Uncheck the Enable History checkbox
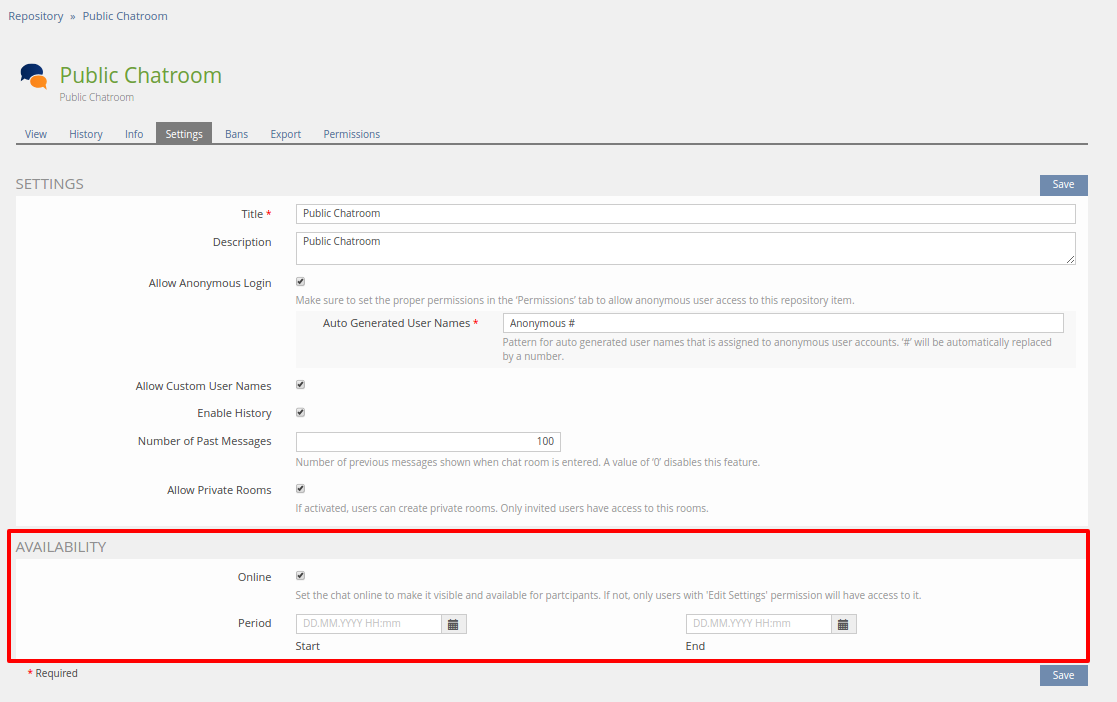 point(300,412)
